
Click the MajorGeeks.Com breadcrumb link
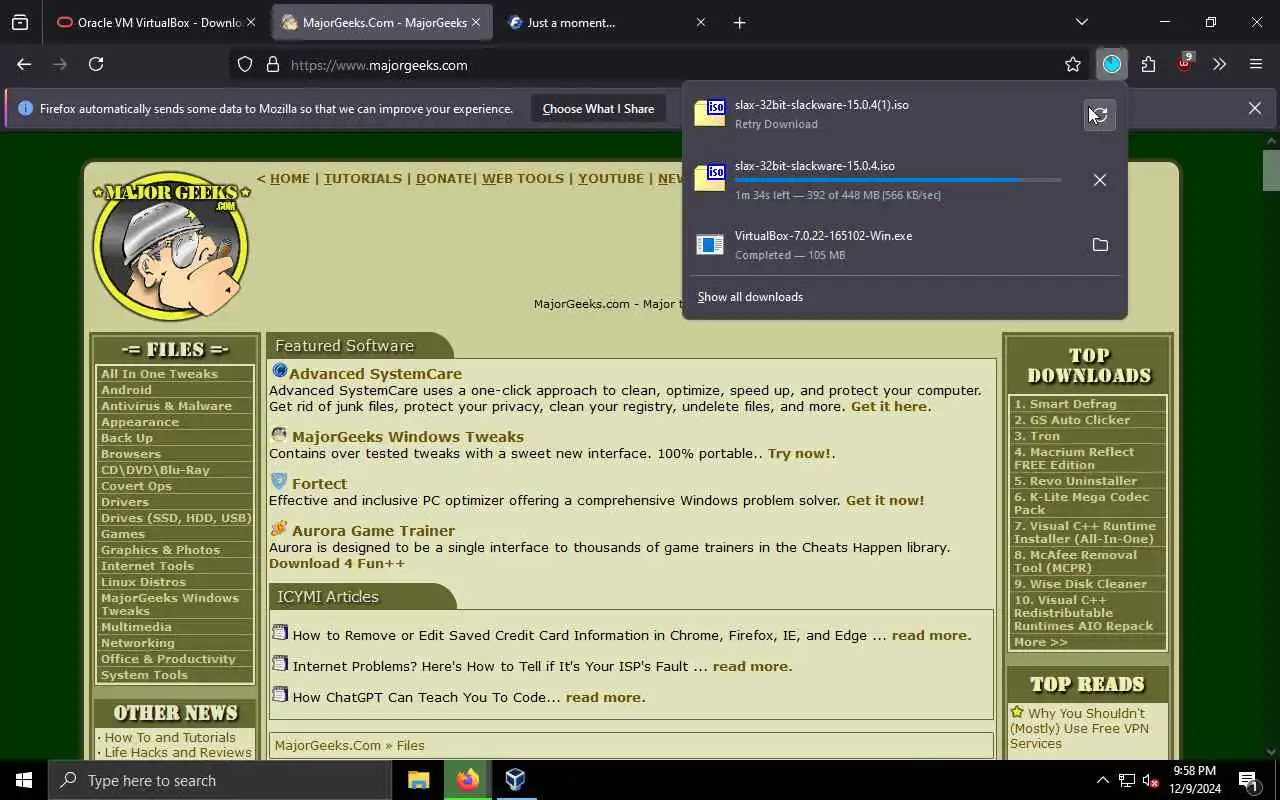[x=328, y=746]
